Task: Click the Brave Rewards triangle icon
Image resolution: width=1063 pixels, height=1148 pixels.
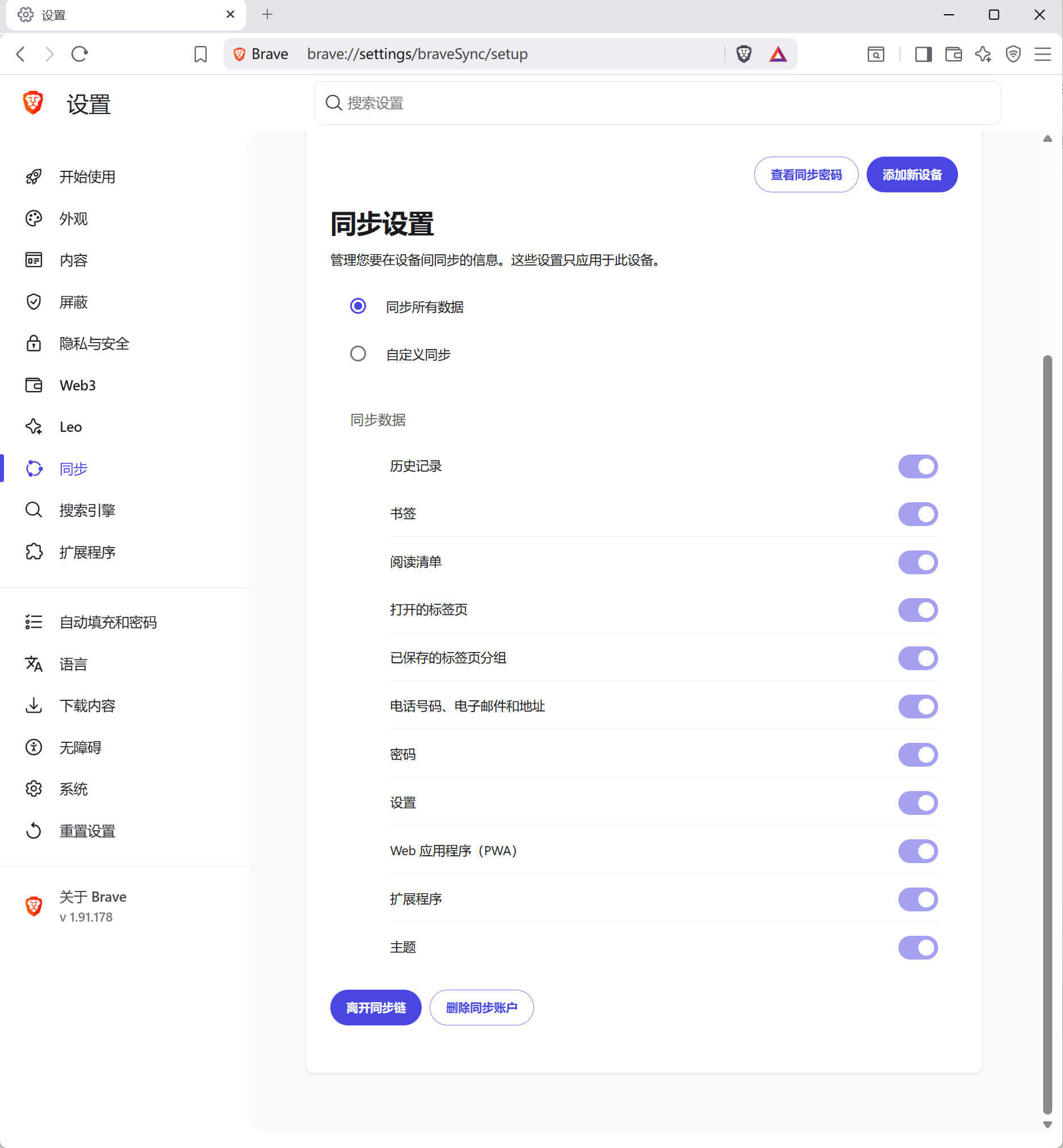Action: [x=778, y=54]
